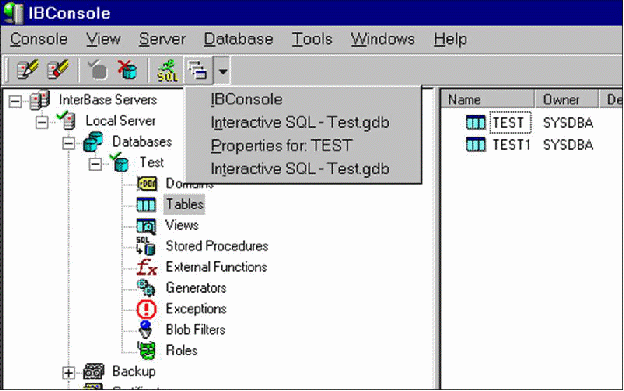Click the Databases cylinders icon
The width and height of the screenshot is (624, 391).
pyautogui.click(x=93, y=142)
